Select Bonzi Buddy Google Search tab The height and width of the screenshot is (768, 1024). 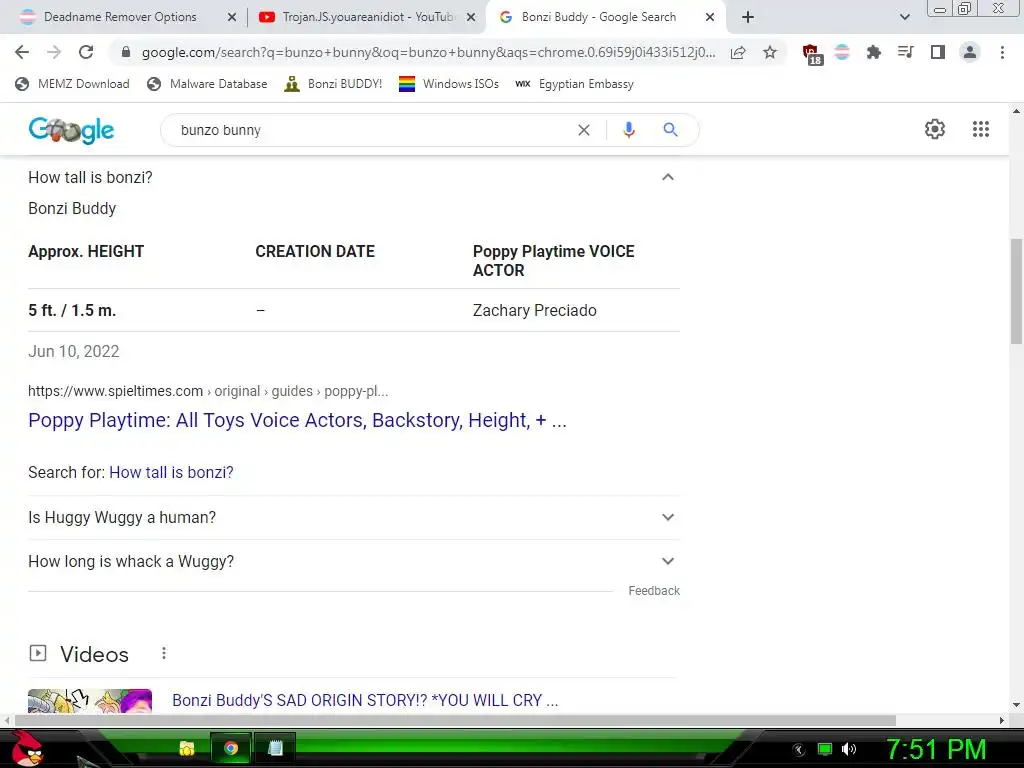pyautogui.click(x=599, y=17)
